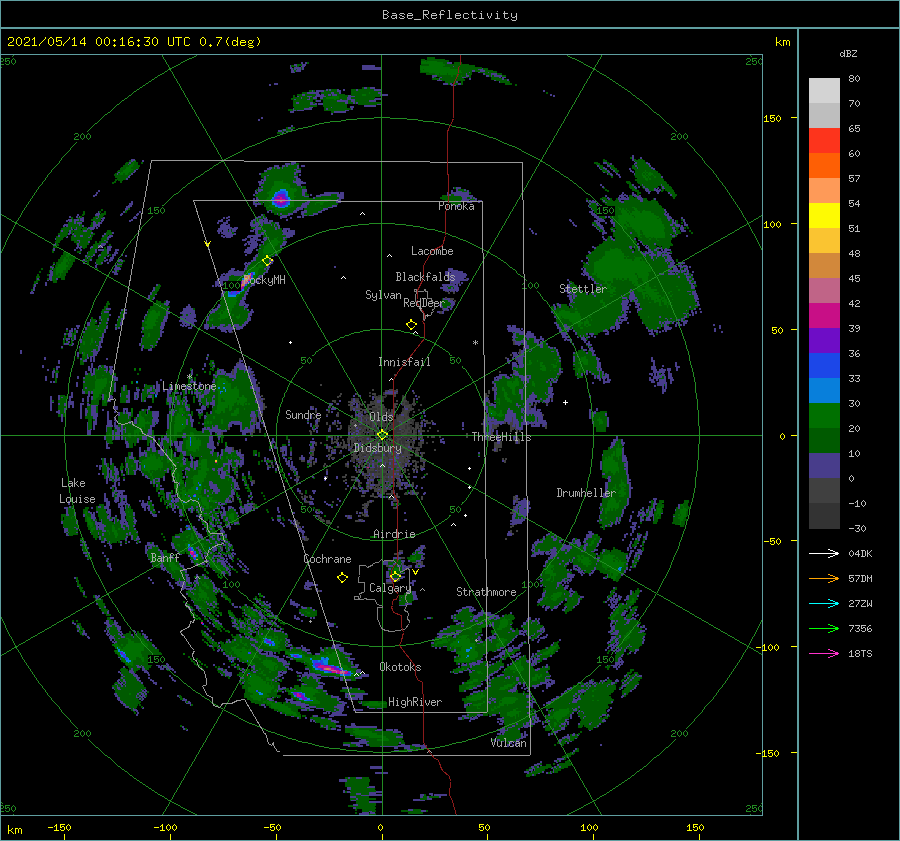This screenshot has height=841, width=900.
Task: Click the Sylvan label
Action: tap(383, 295)
